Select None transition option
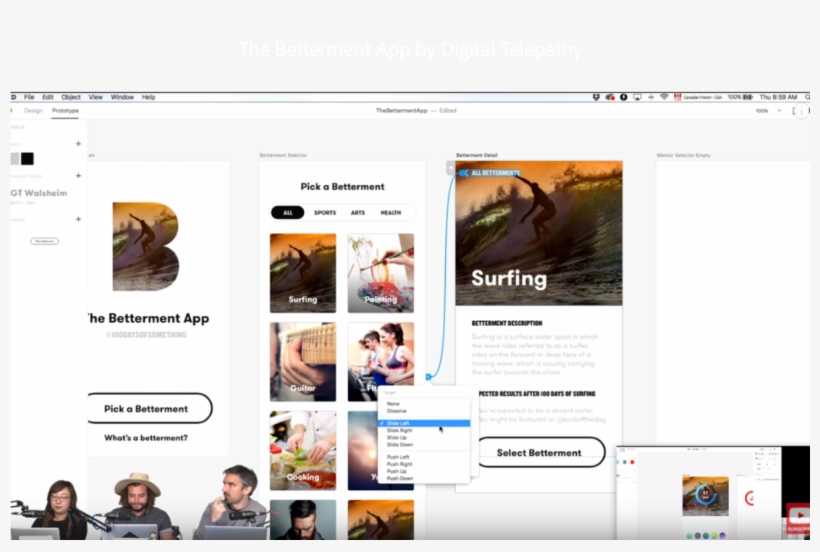Image resolution: width=820 pixels, height=552 pixels. (424, 404)
